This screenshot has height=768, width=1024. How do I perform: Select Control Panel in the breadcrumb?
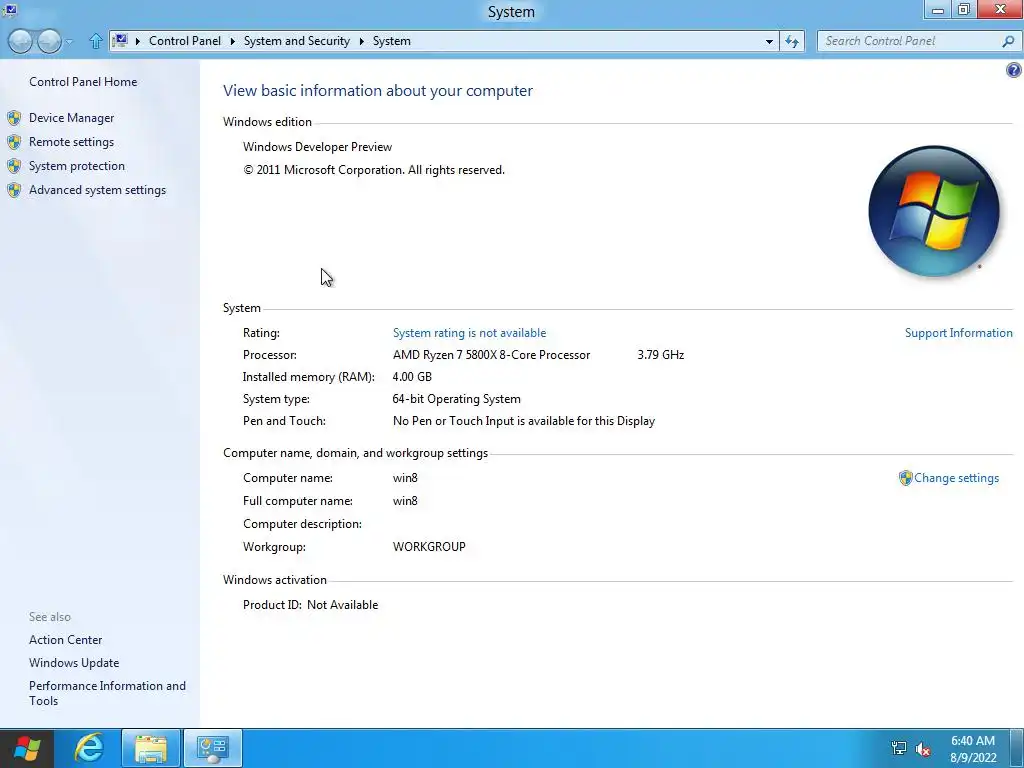point(185,40)
